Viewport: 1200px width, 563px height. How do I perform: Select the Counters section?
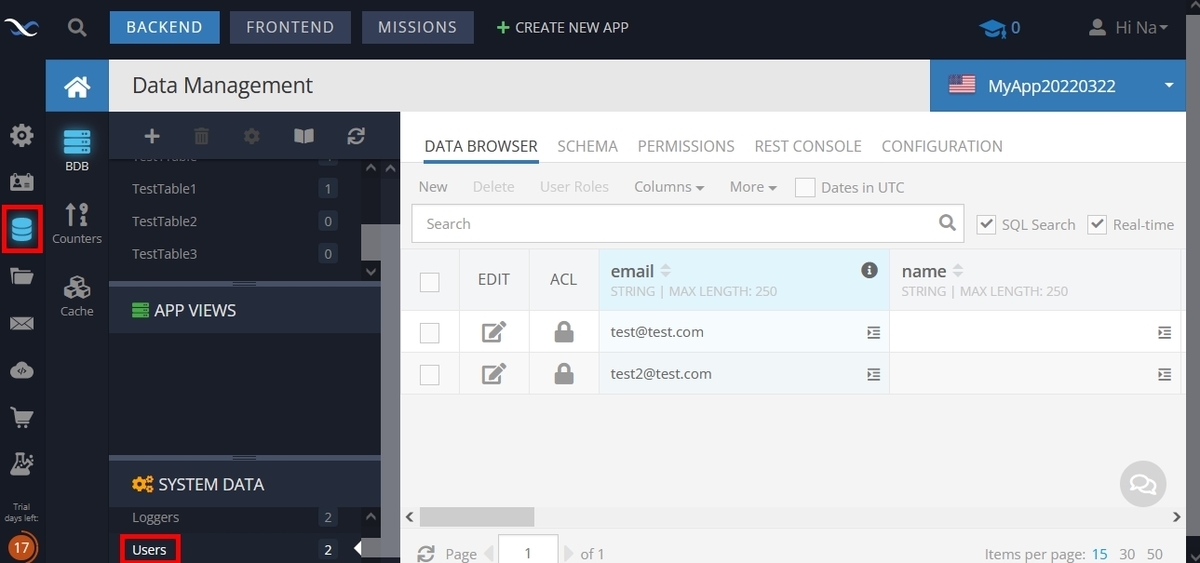[77, 222]
